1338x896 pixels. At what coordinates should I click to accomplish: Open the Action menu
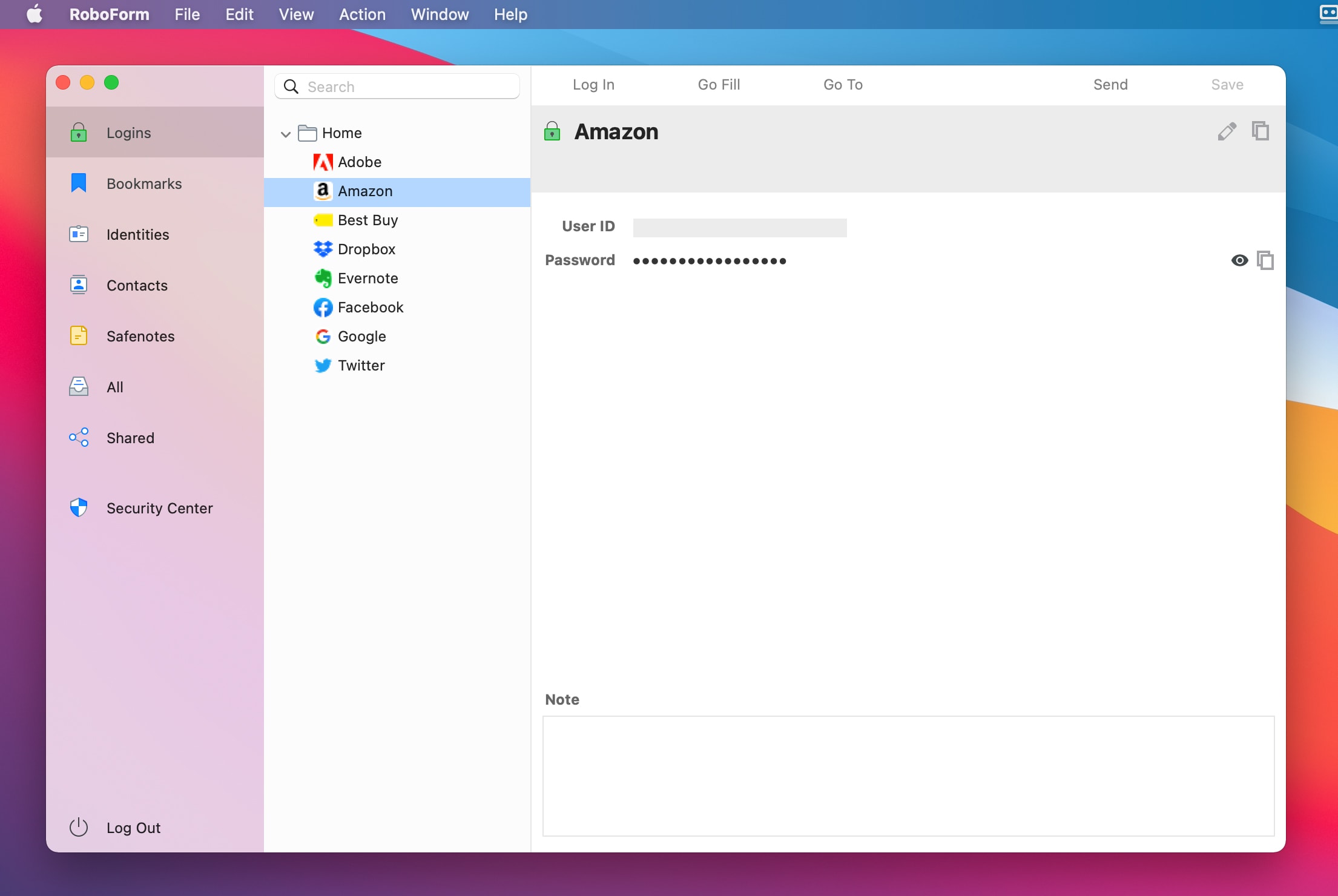tap(361, 15)
